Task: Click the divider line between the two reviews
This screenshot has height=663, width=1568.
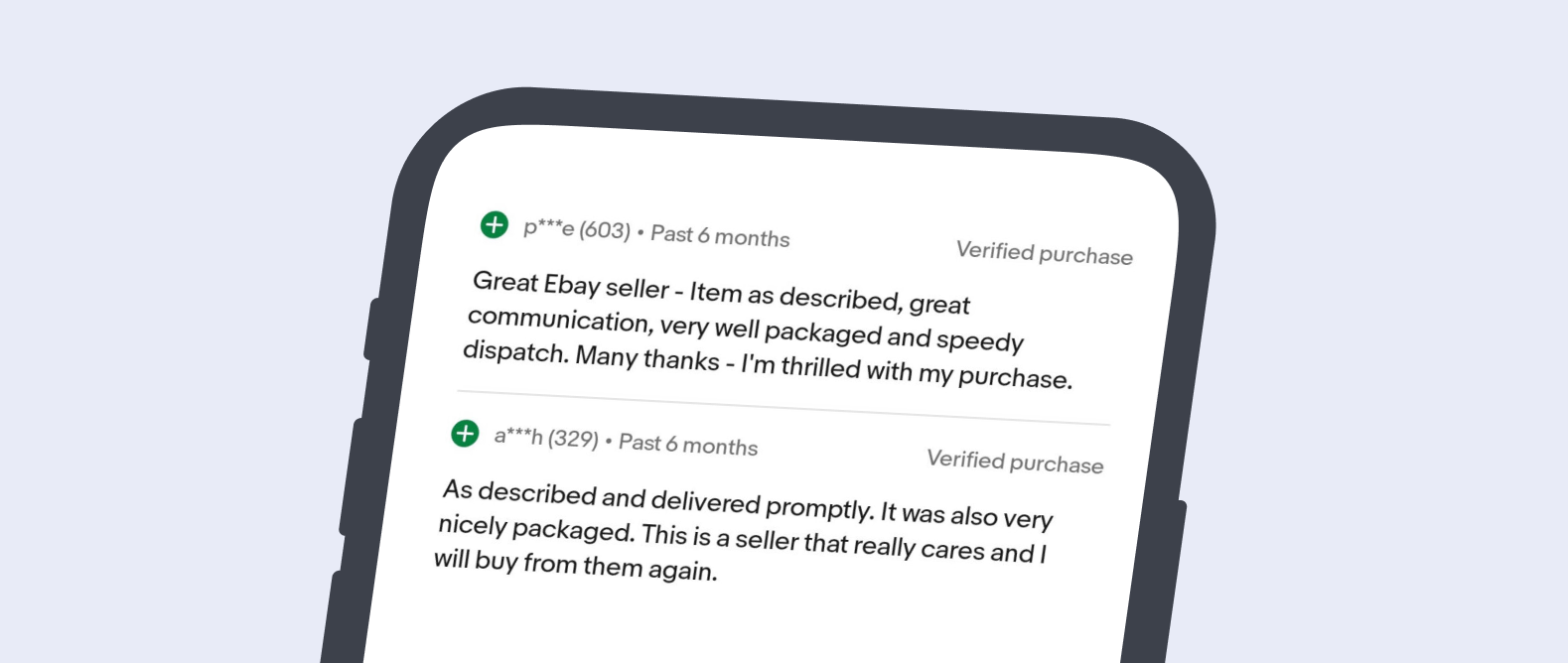Action: tap(783, 408)
